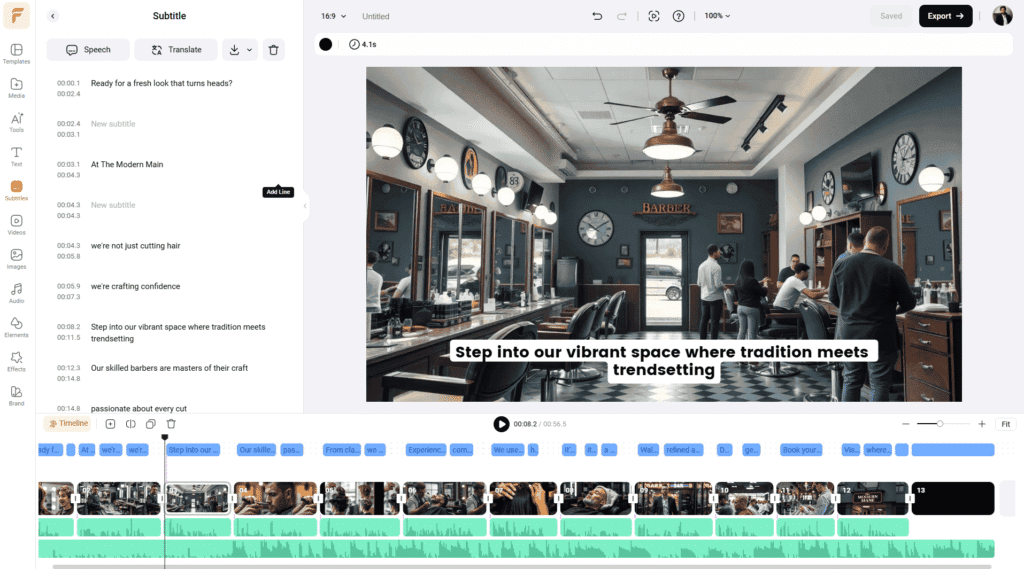Click the New subtitle placeholder at 00:04.3
The width and height of the screenshot is (1024, 569).
click(x=113, y=205)
